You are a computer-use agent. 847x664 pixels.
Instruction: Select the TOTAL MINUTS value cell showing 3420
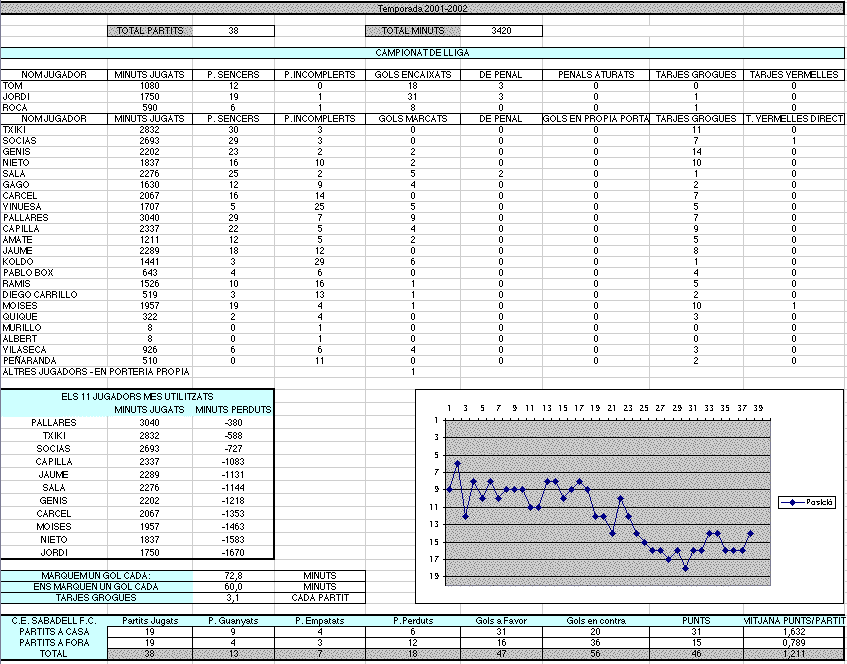(502, 31)
